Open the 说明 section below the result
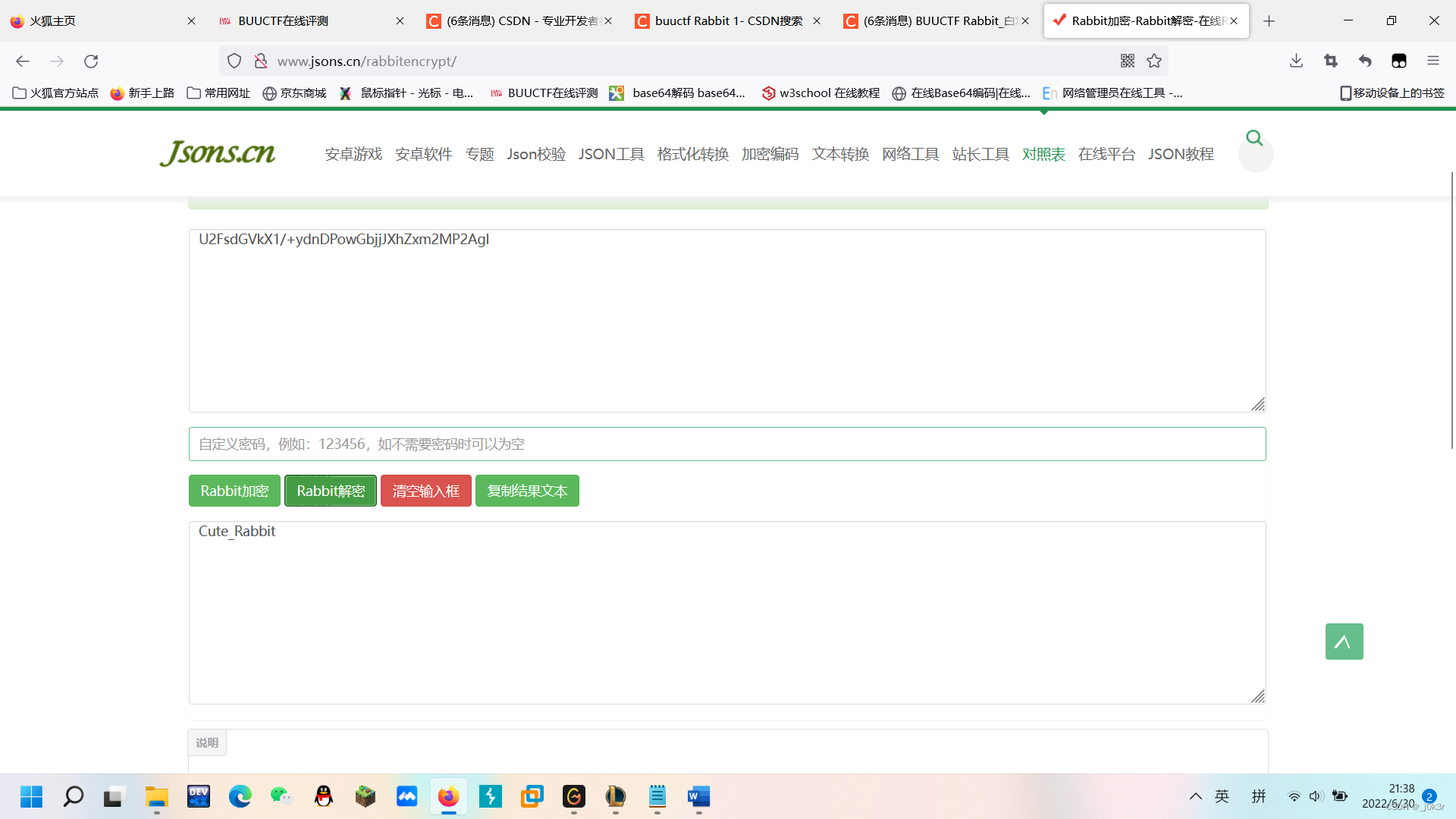 [x=206, y=742]
